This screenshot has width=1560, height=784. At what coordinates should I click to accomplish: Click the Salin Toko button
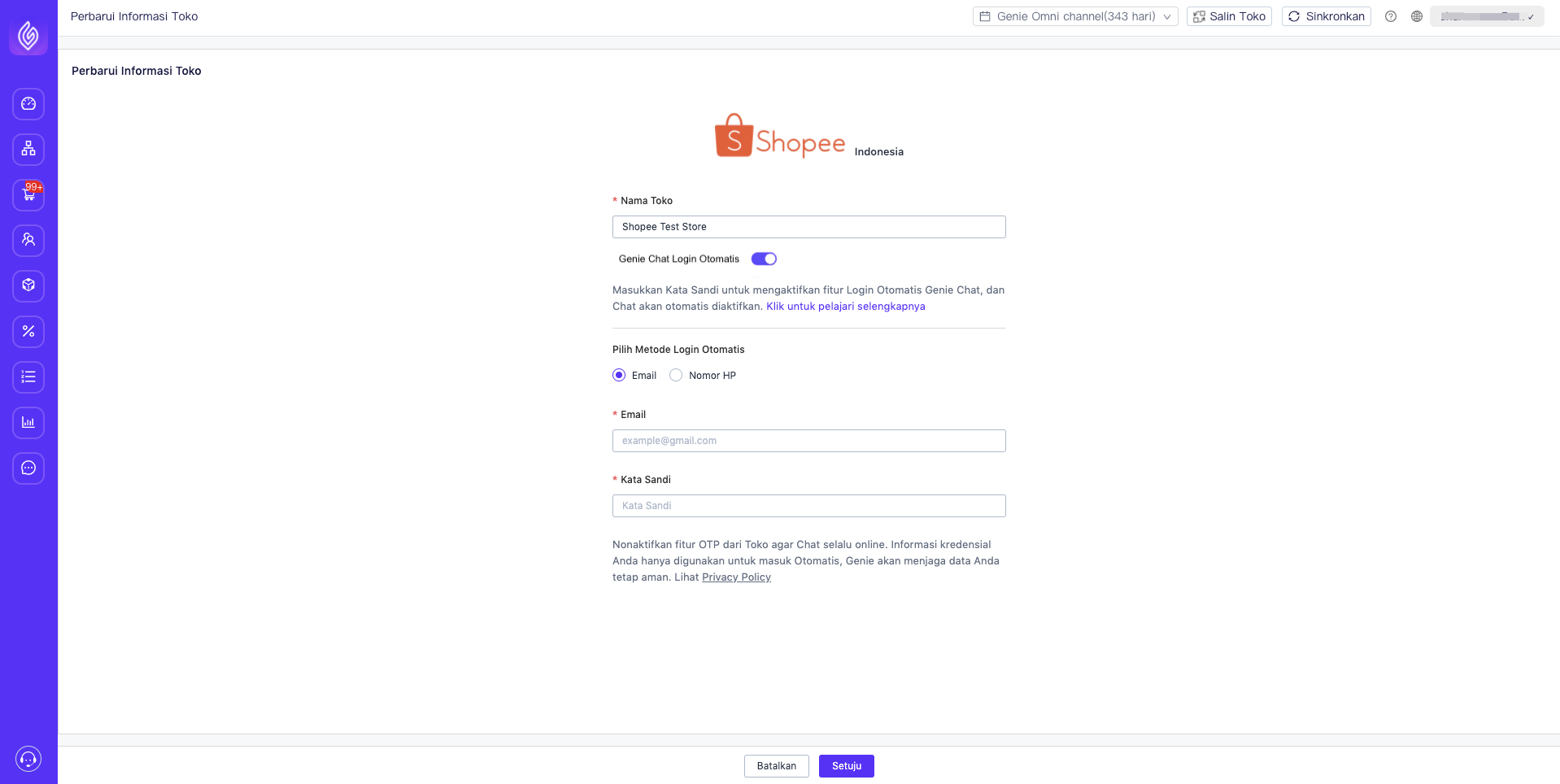[1230, 16]
